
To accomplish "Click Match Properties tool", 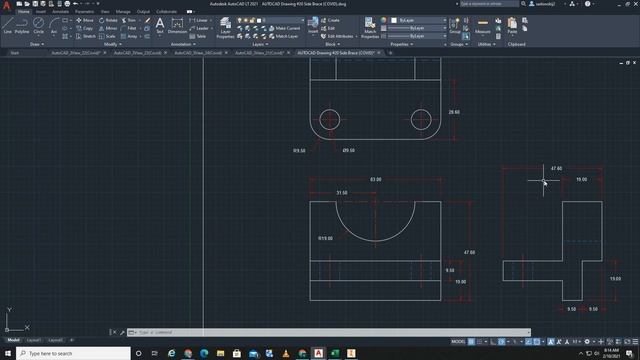I will click(x=370, y=28).
